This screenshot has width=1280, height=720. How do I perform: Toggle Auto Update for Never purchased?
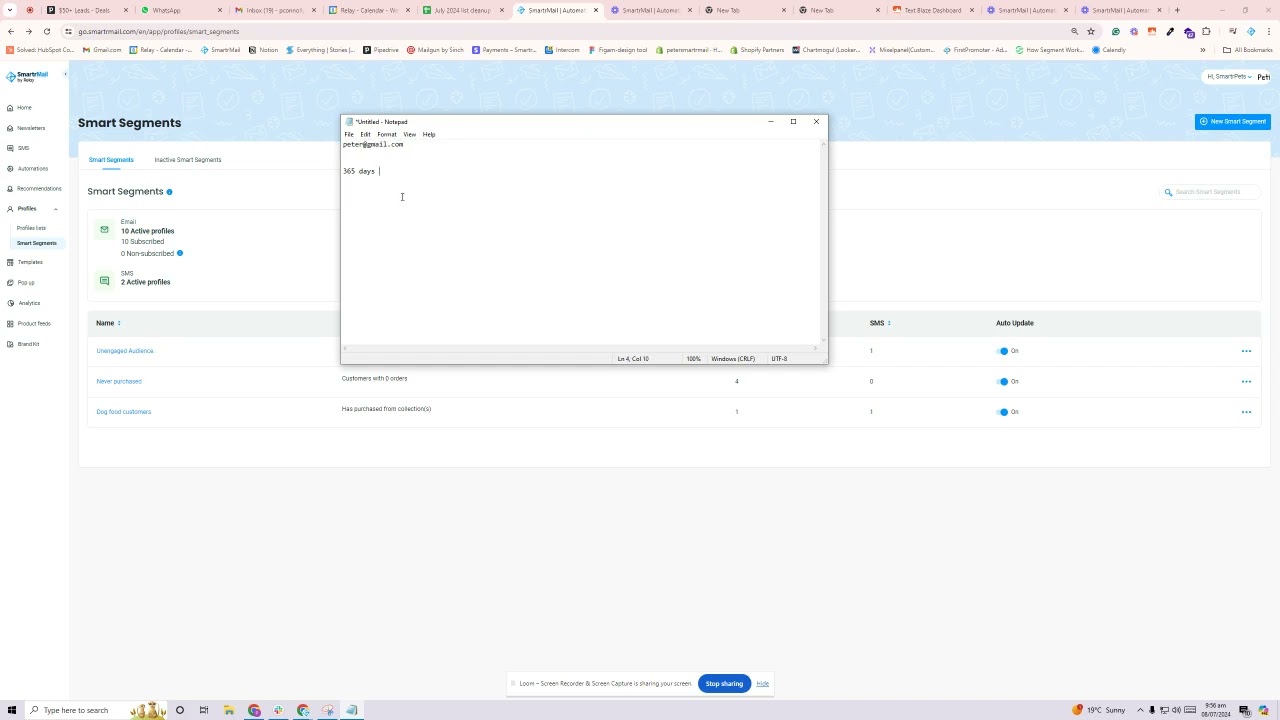tap(1003, 381)
